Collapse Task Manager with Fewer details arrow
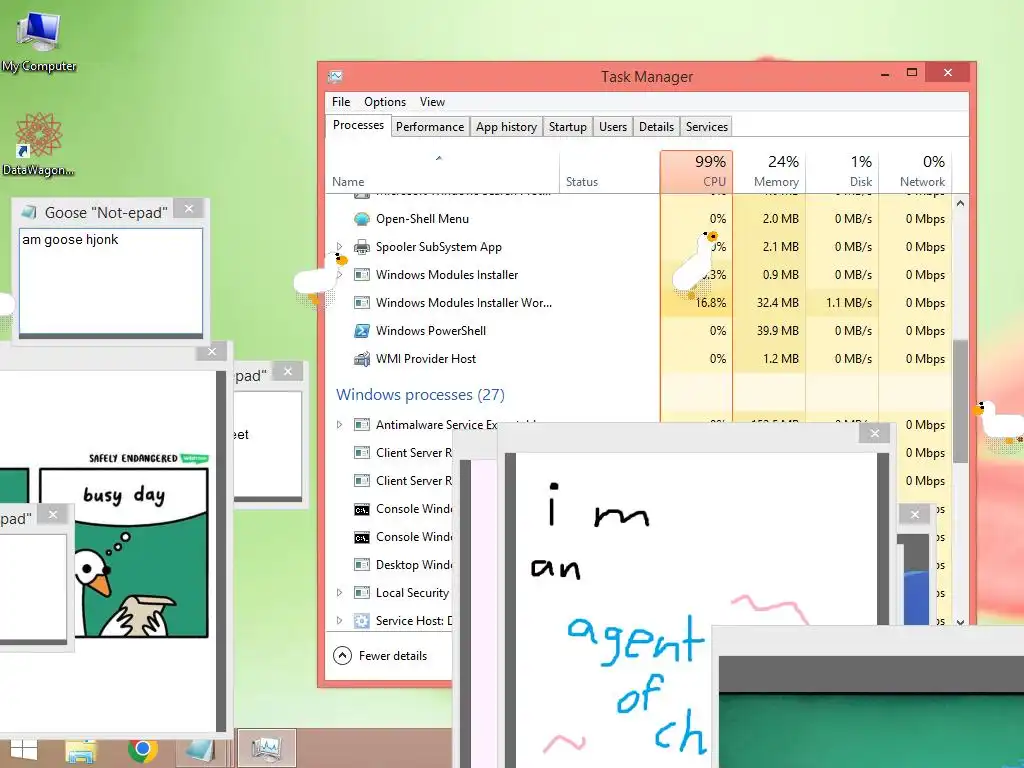1024x768 pixels. [x=342, y=656]
